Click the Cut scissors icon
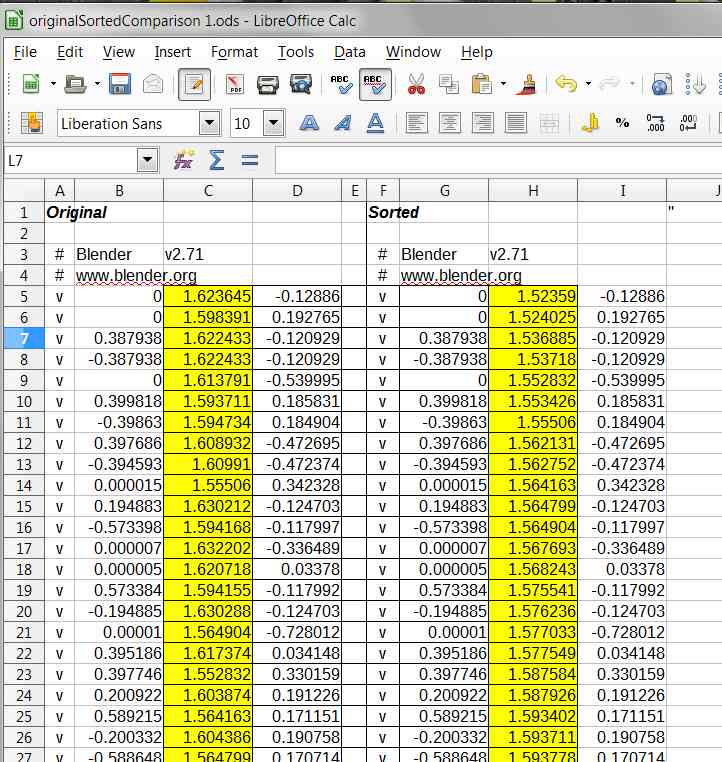 [417, 85]
